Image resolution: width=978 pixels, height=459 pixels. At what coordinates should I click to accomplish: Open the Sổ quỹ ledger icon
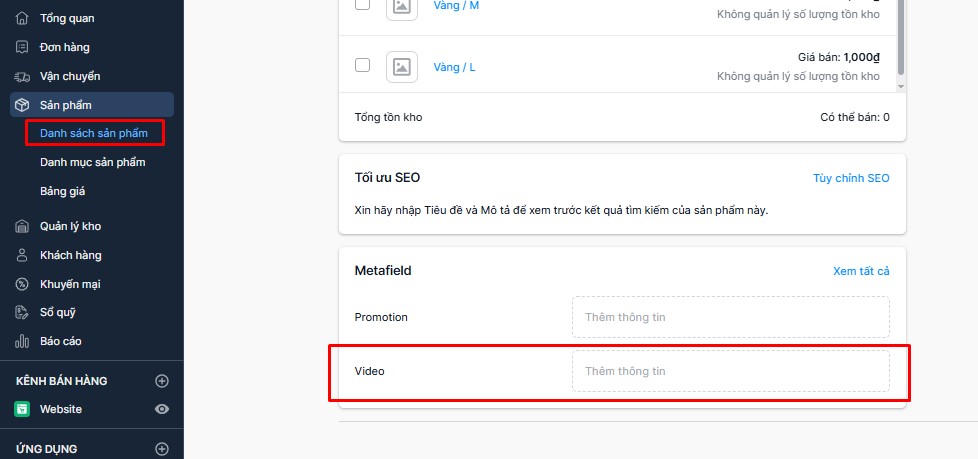pyautogui.click(x=22, y=312)
